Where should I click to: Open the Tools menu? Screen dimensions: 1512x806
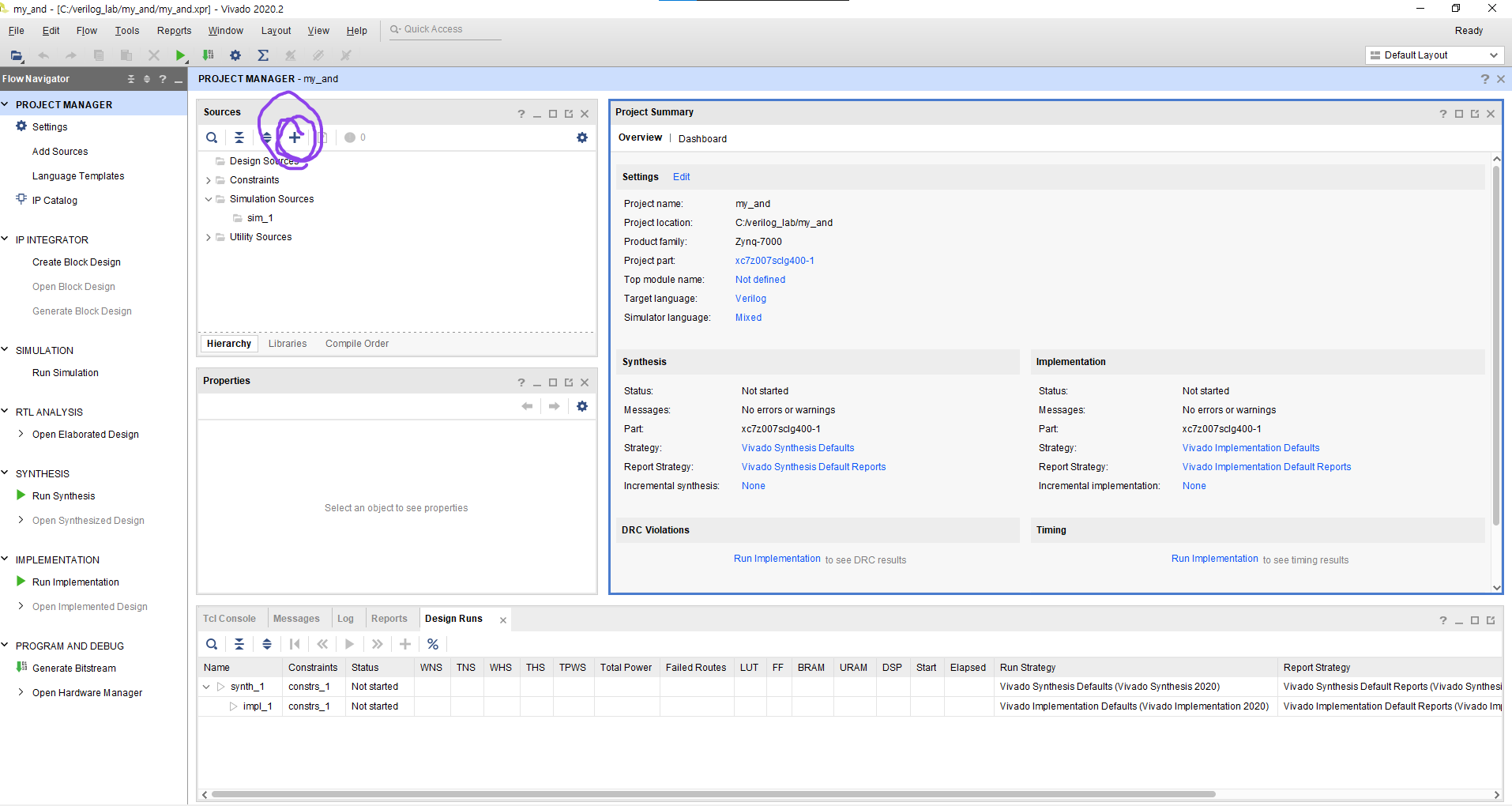(127, 31)
